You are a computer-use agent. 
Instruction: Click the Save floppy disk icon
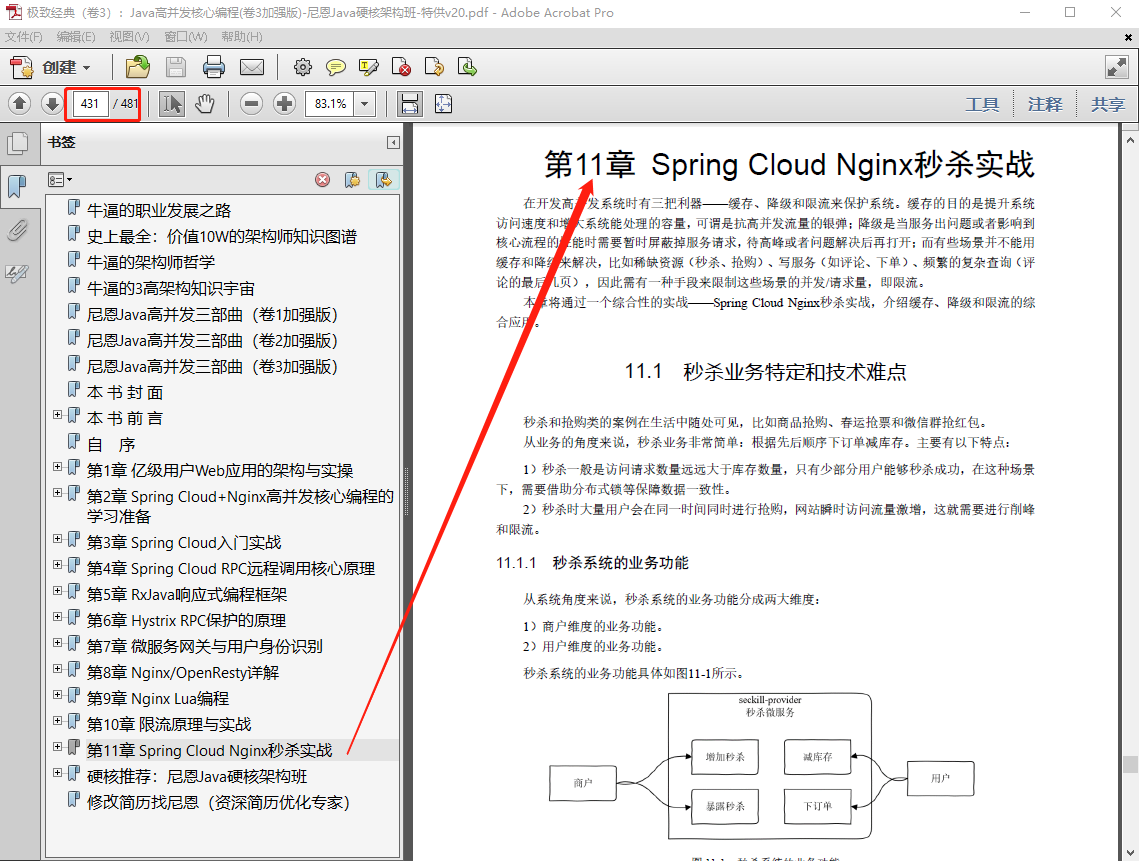(x=176, y=68)
